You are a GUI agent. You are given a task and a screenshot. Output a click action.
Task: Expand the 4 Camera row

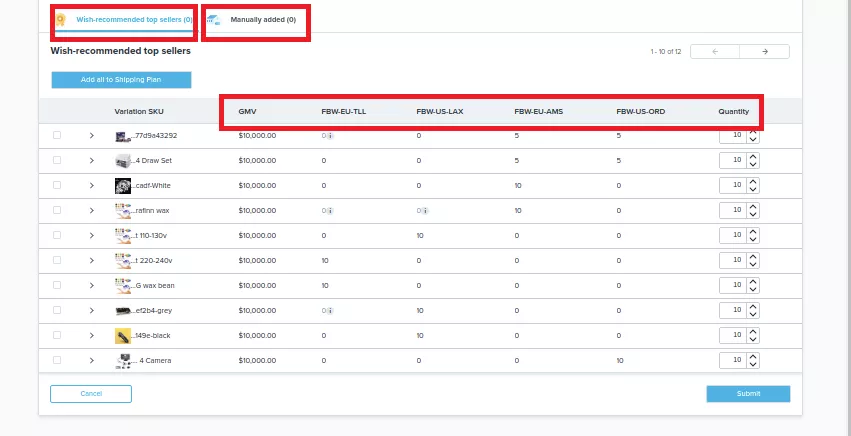click(92, 361)
